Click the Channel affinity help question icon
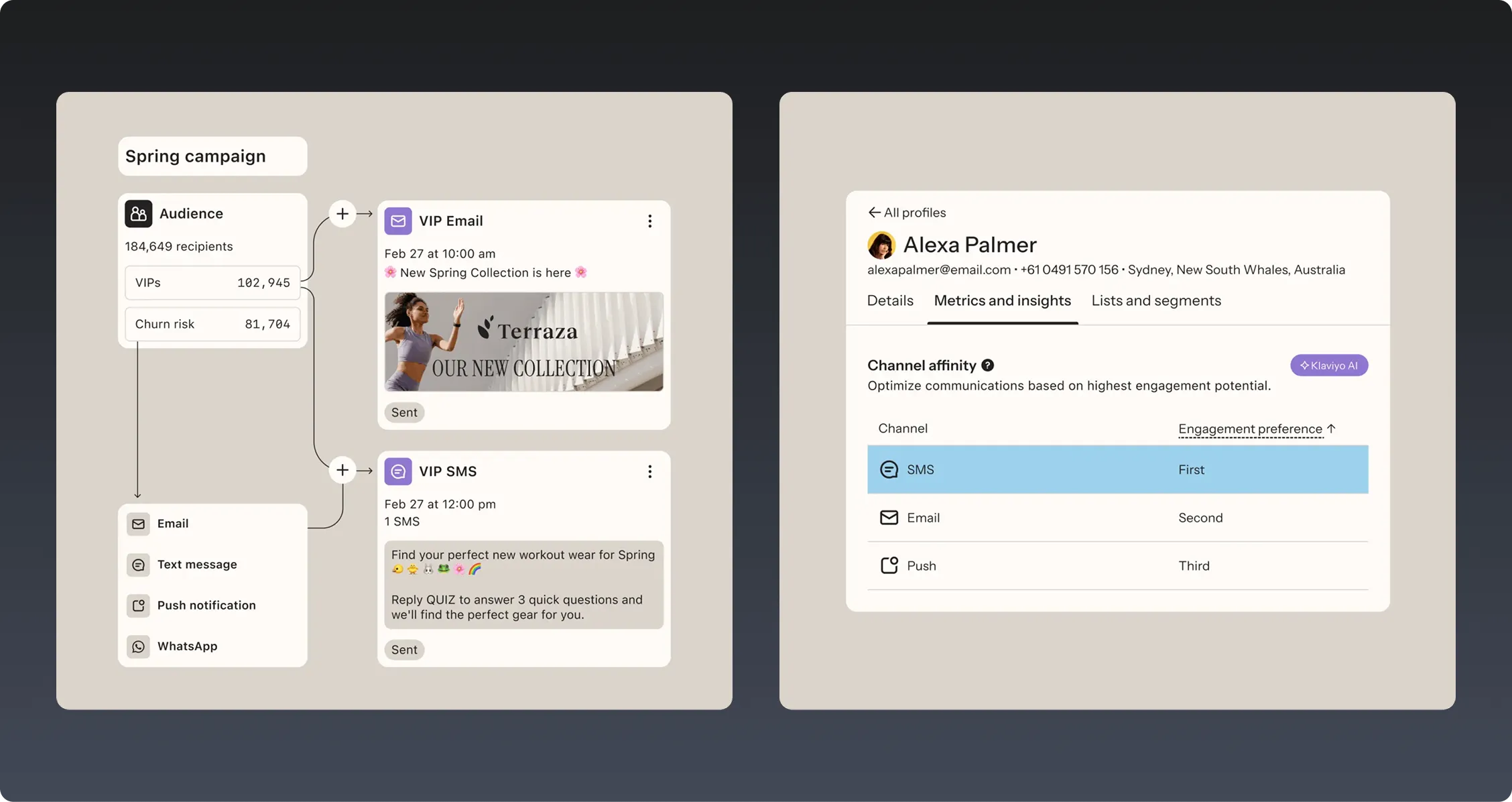The height and width of the screenshot is (802, 1512). 987,365
